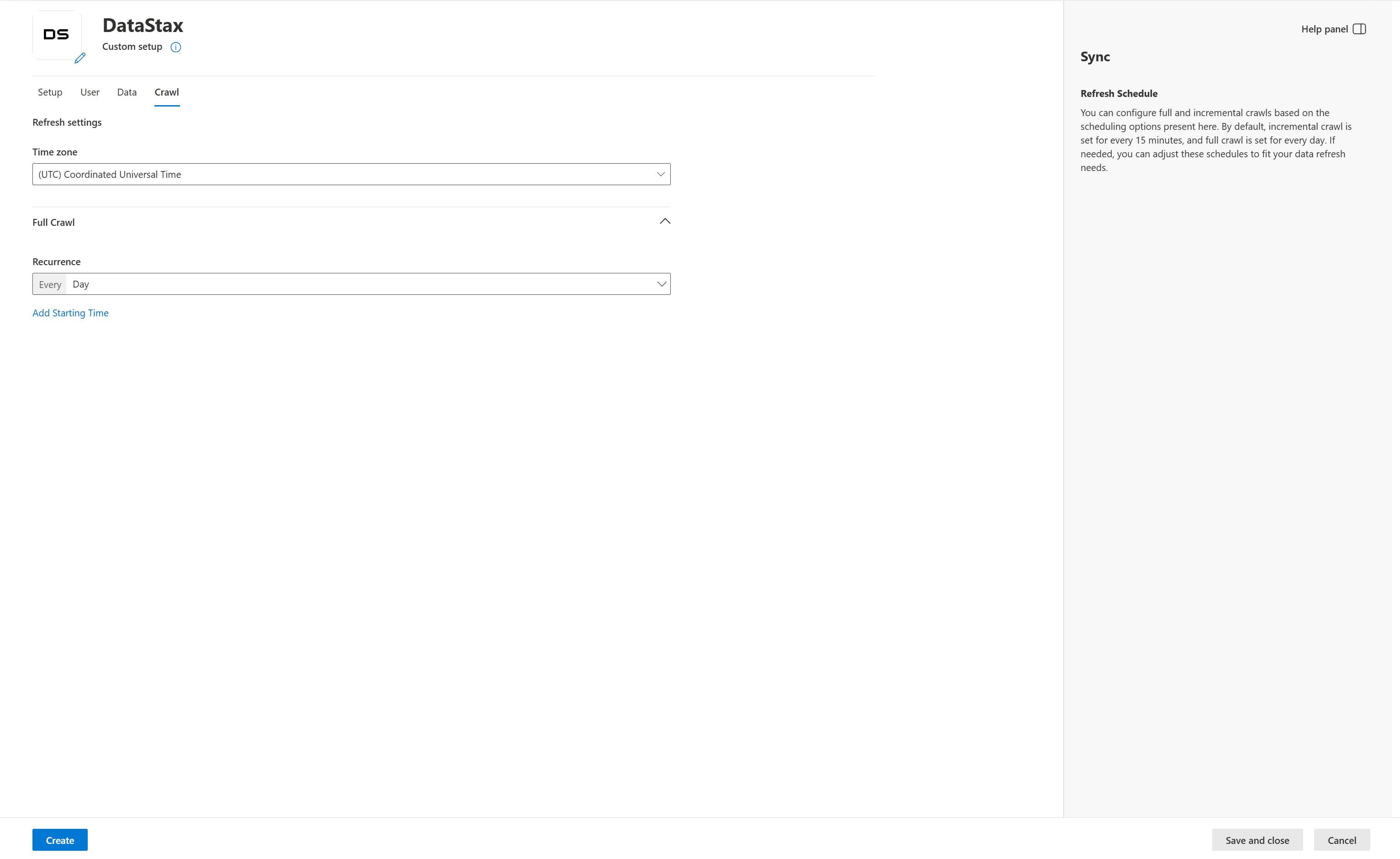
Task: Click the Custom setup info icon
Action: [175, 47]
